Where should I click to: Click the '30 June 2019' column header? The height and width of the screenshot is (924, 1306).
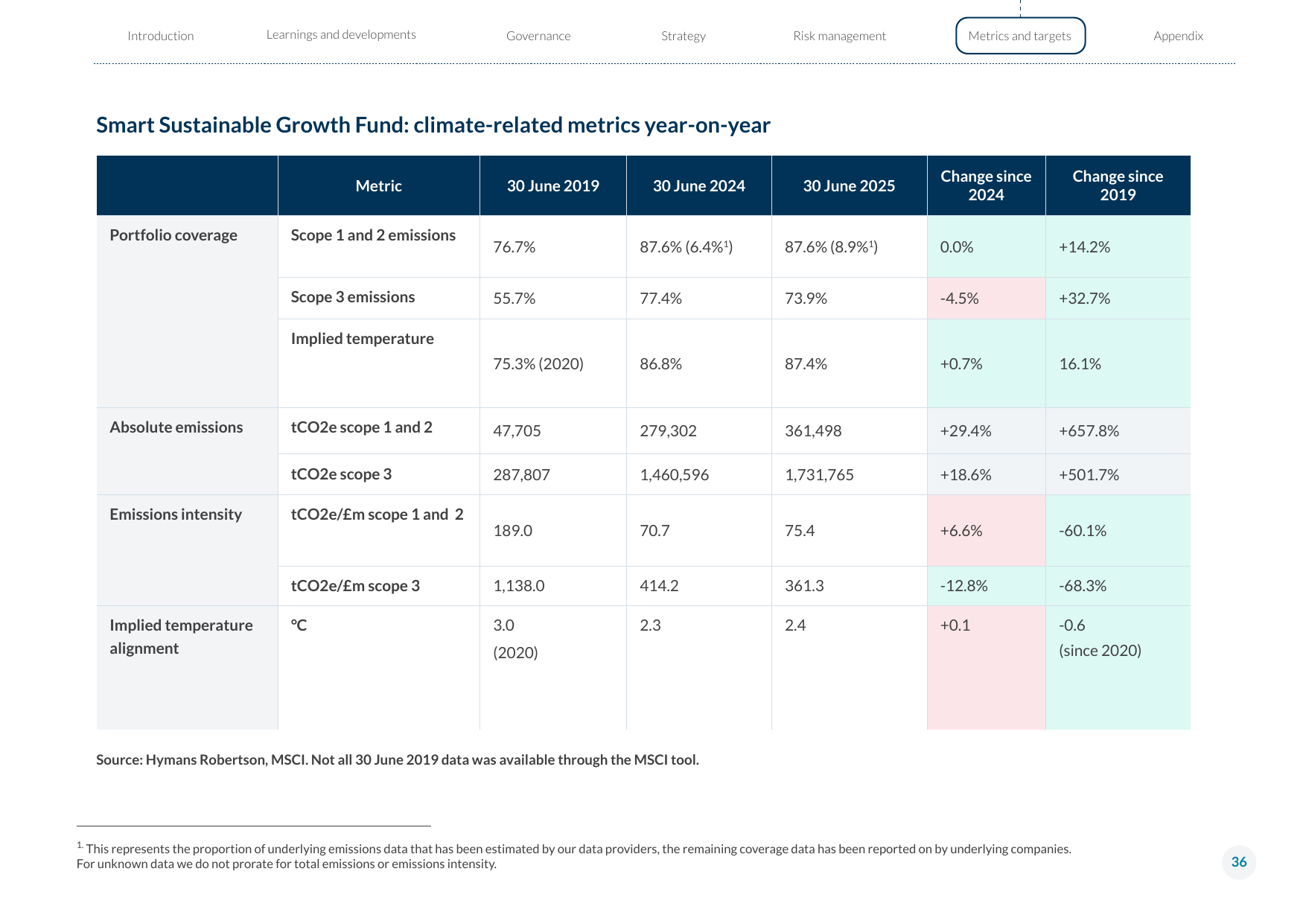pyautogui.click(x=553, y=186)
